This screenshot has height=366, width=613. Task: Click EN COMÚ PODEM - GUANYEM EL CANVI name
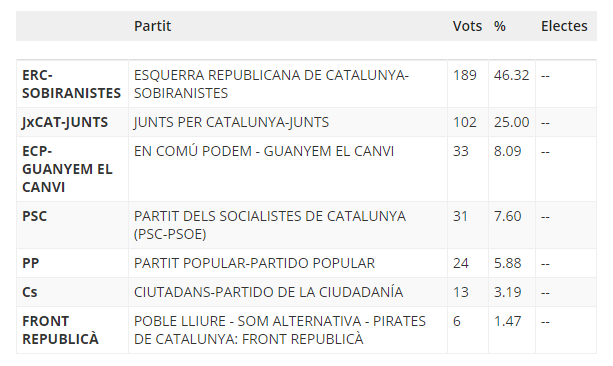[x=264, y=151]
